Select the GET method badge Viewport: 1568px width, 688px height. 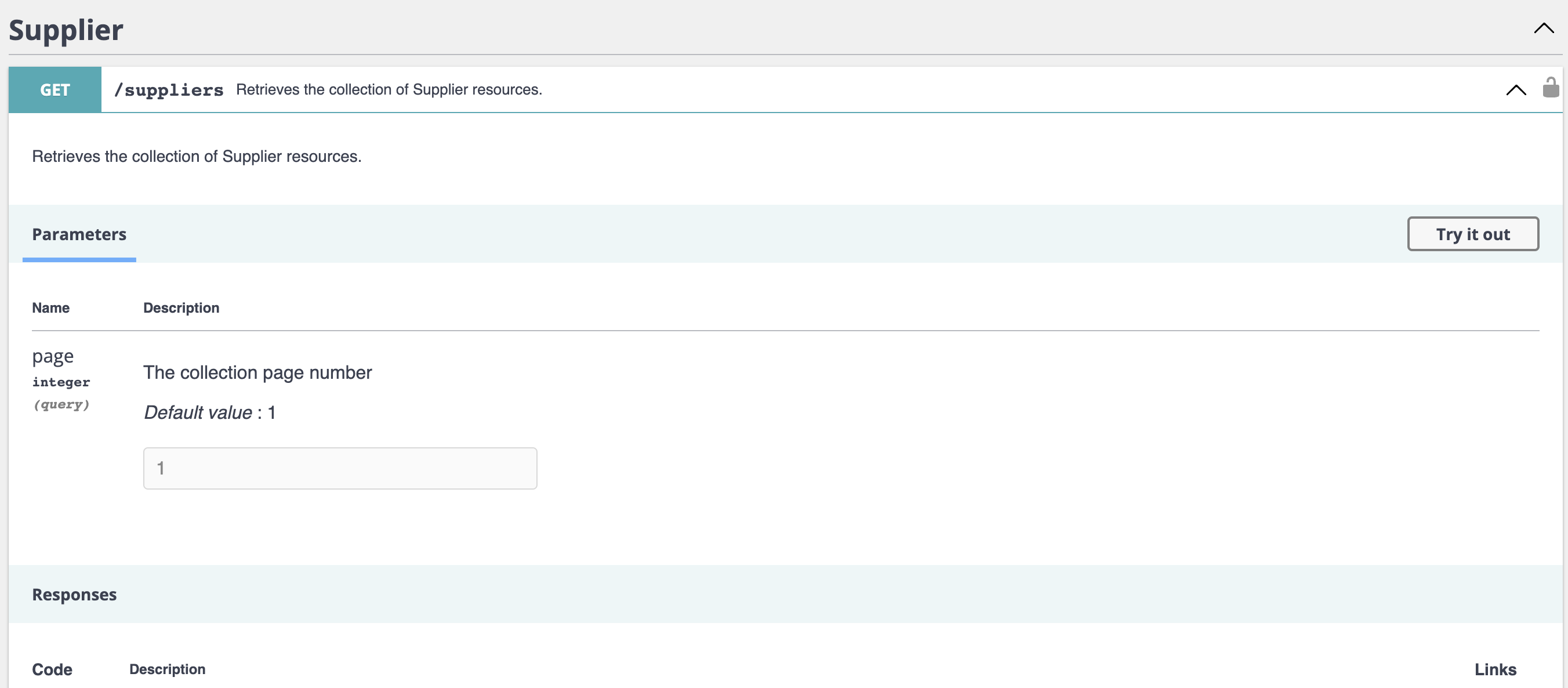click(x=55, y=89)
